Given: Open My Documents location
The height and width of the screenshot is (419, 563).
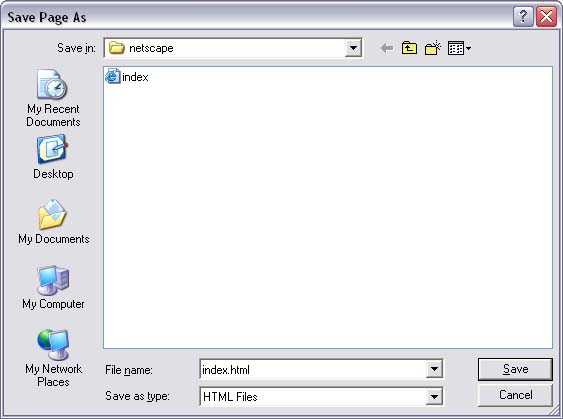Looking at the screenshot, I should tap(53, 222).
